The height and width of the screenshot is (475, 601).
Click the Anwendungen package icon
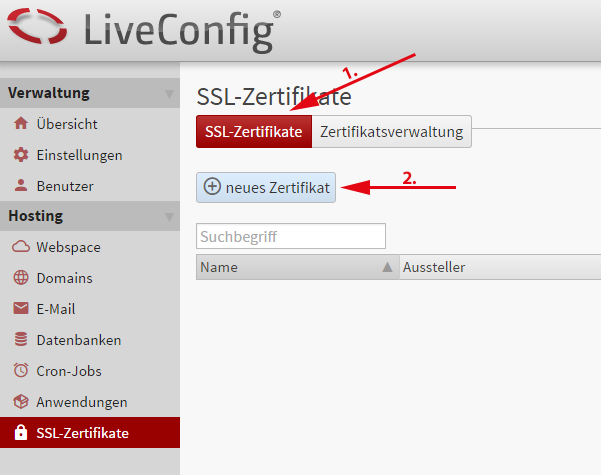click(20, 402)
